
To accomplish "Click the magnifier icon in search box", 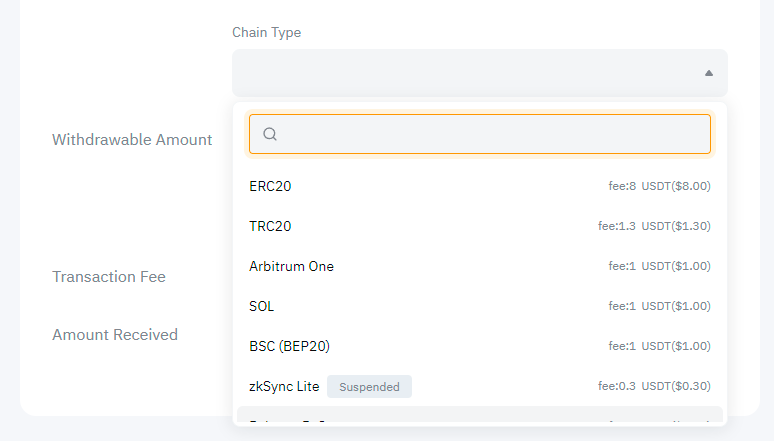I will point(269,134).
